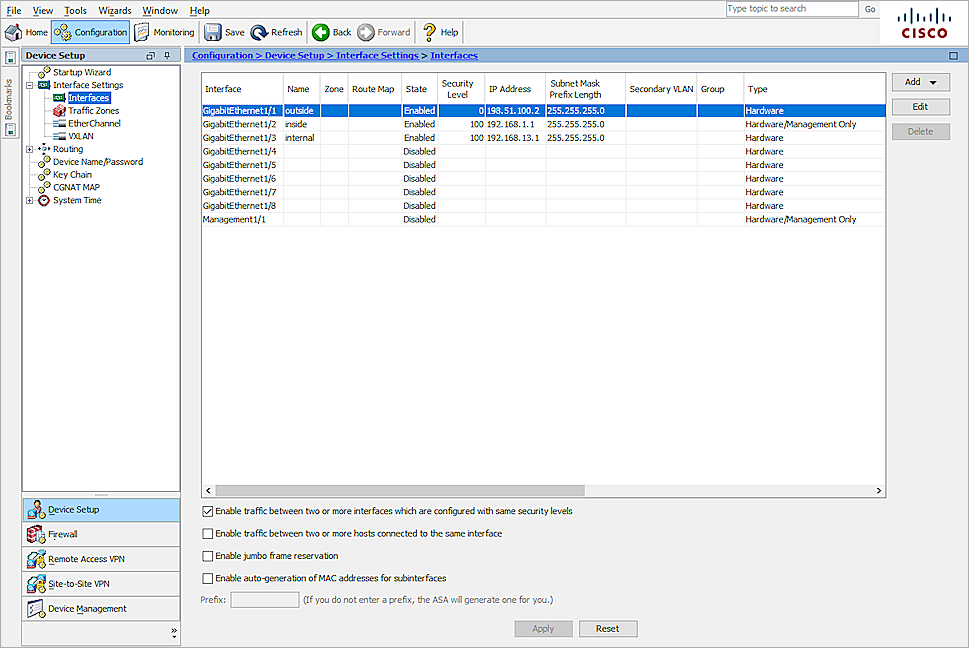The height and width of the screenshot is (648, 969).
Task: Refresh the ASDM data
Action: pos(277,31)
